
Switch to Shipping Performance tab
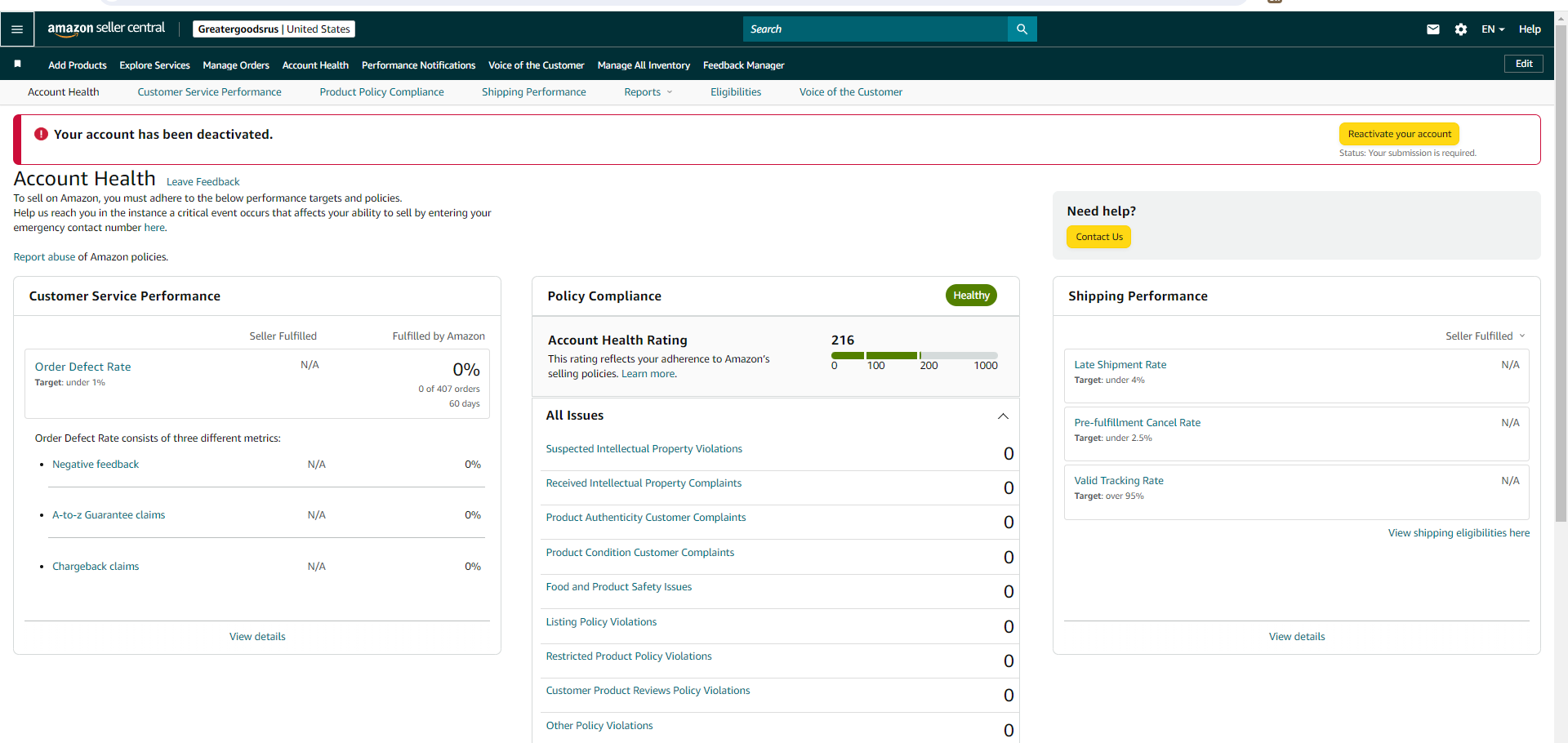pos(534,92)
